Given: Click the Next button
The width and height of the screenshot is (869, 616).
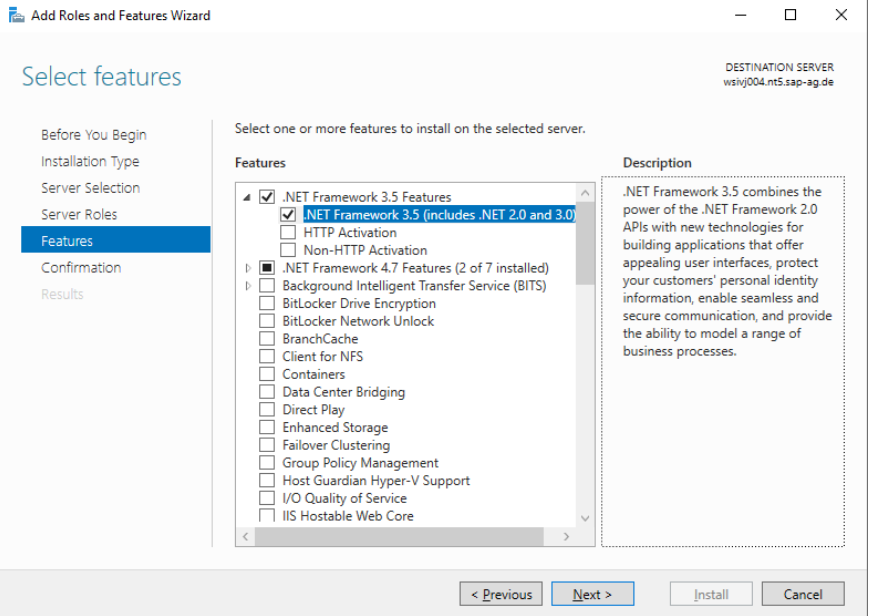Looking at the screenshot, I should point(592,593).
